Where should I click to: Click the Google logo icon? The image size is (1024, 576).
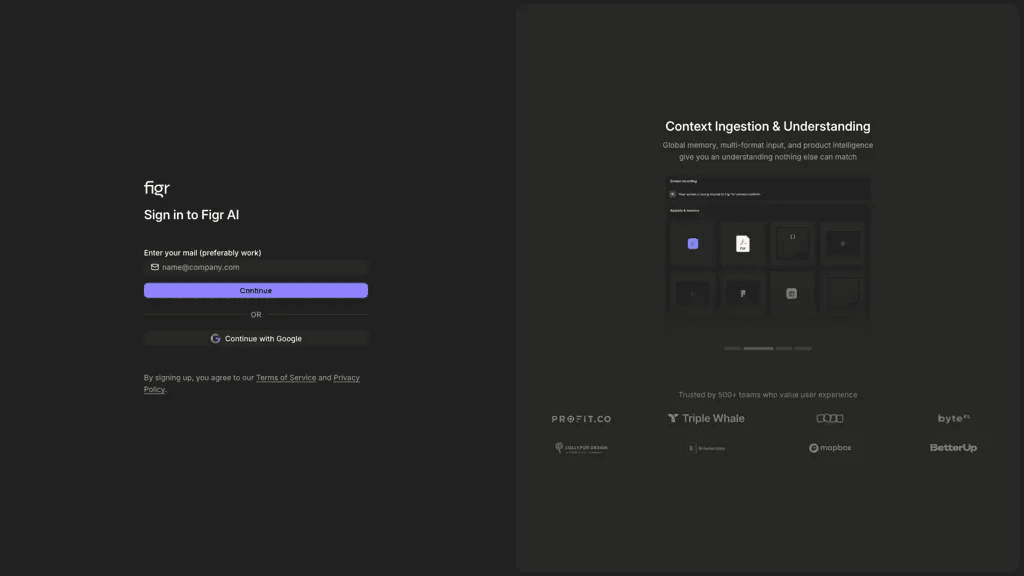coord(216,338)
